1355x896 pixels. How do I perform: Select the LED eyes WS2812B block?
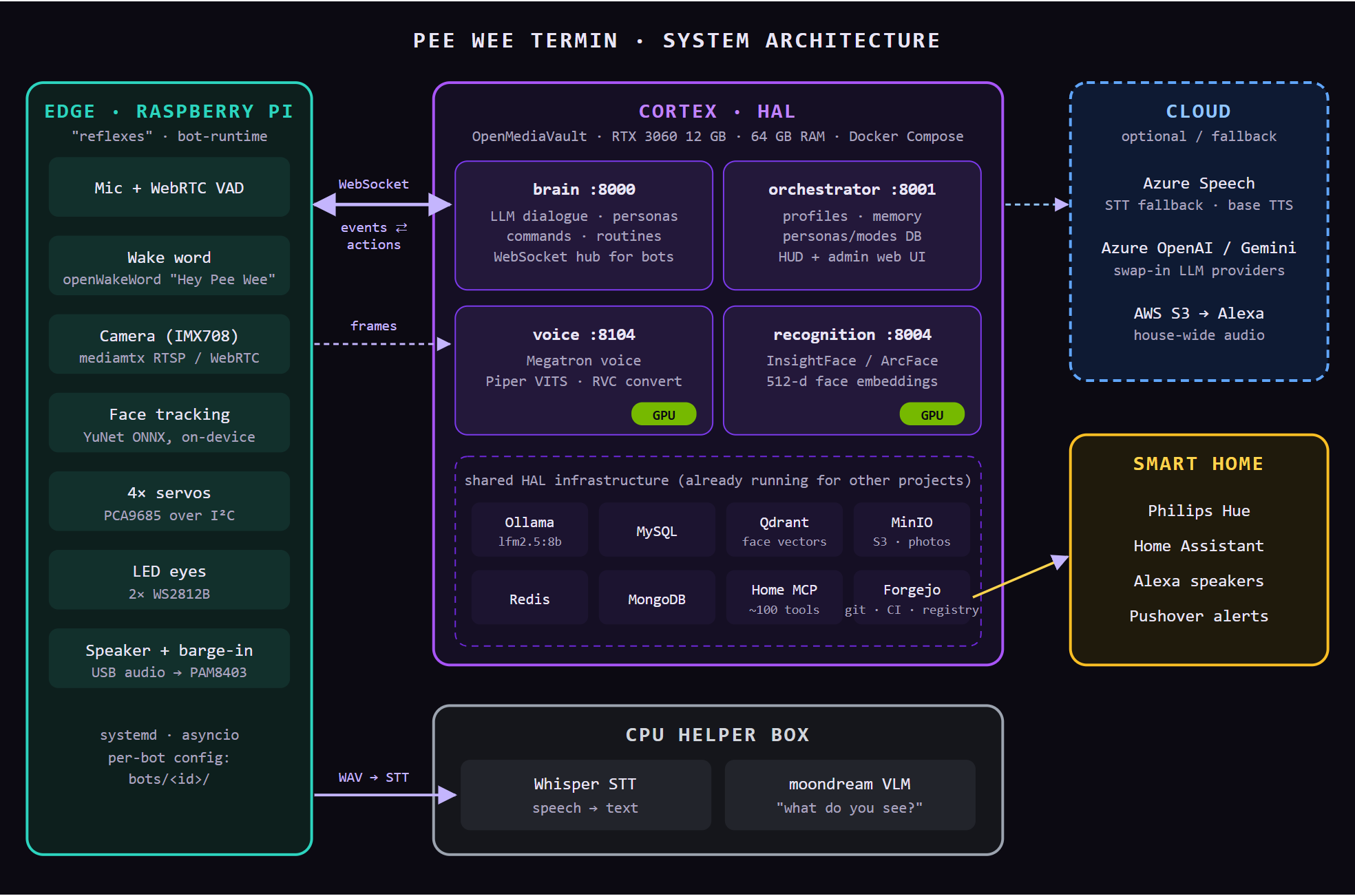(169, 579)
